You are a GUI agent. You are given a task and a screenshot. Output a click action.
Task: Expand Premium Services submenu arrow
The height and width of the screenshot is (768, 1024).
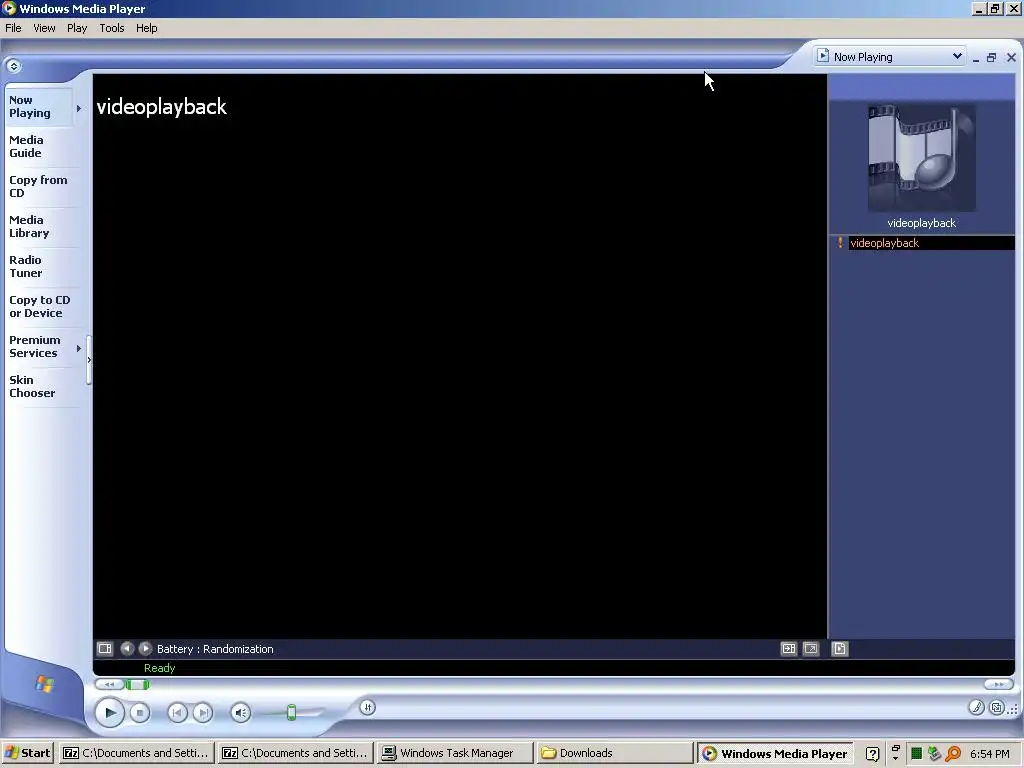[x=79, y=348]
